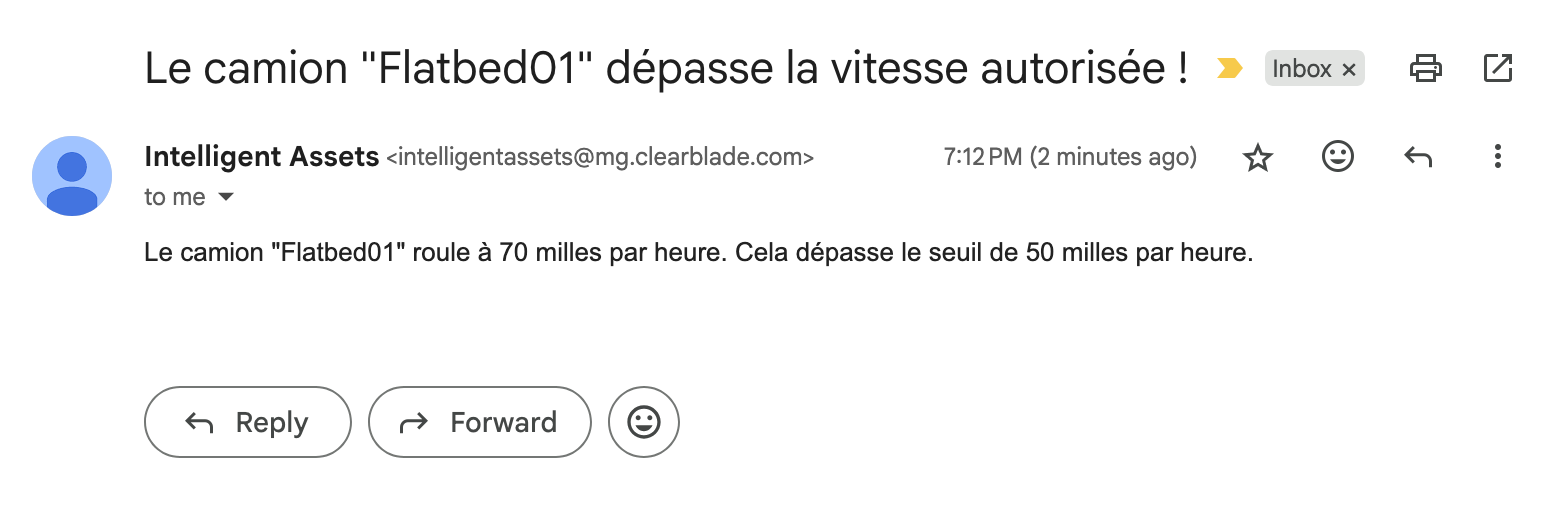Open the email in a new window
This screenshot has height=510, width=1550.
1497,68
